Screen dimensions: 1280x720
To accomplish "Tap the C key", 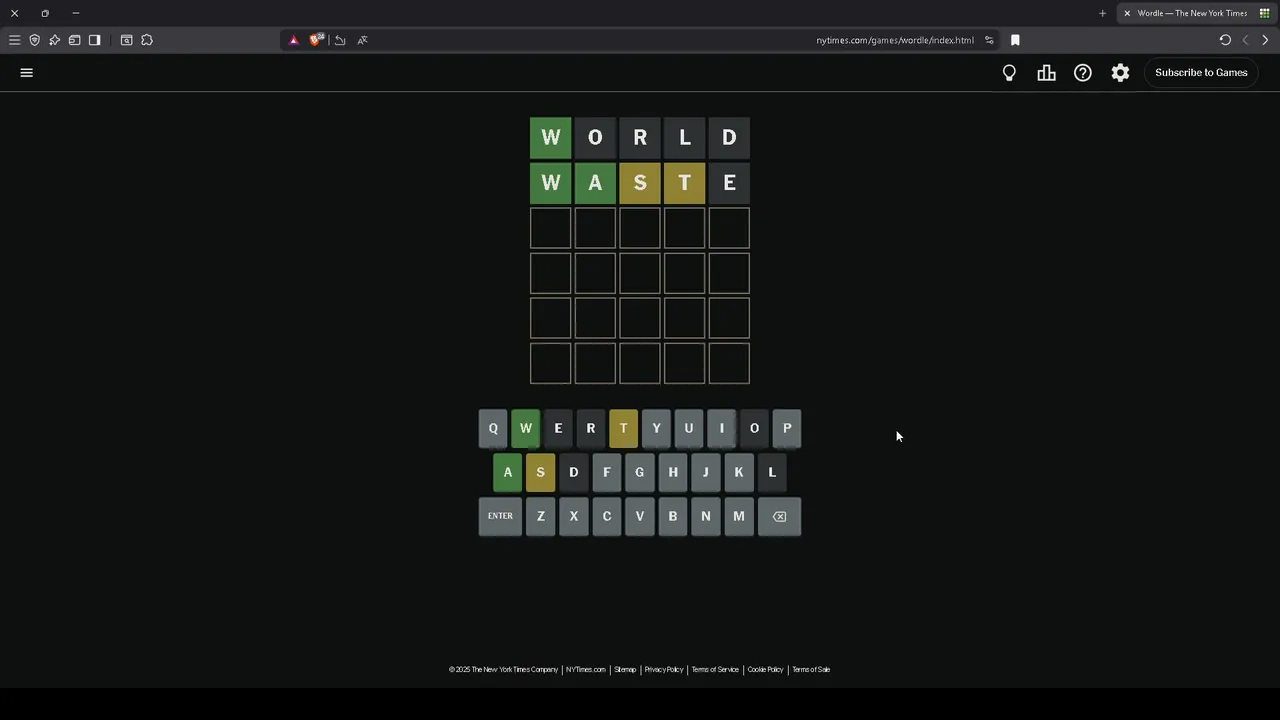I will click(x=606, y=516).
